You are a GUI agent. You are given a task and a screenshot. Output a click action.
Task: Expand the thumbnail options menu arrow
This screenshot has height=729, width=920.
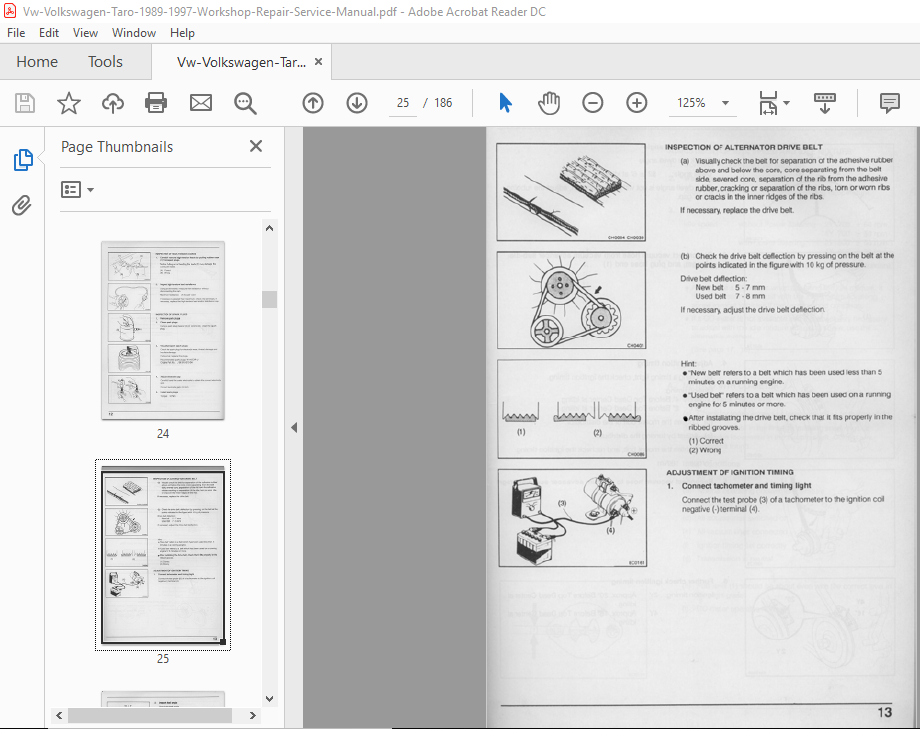[90, 190]
